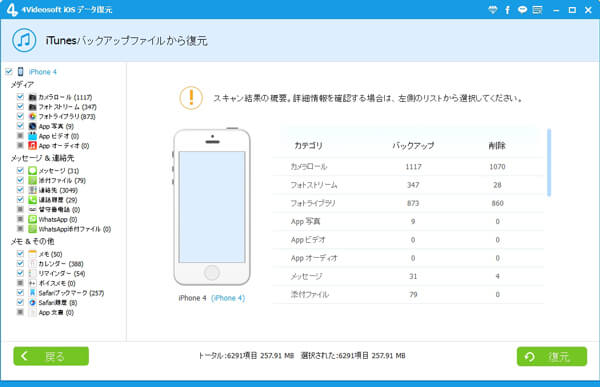Screen dimensions: 600x387
Task: Toggle the メッセージ (31) checkbox
Action: click(20, 170)
